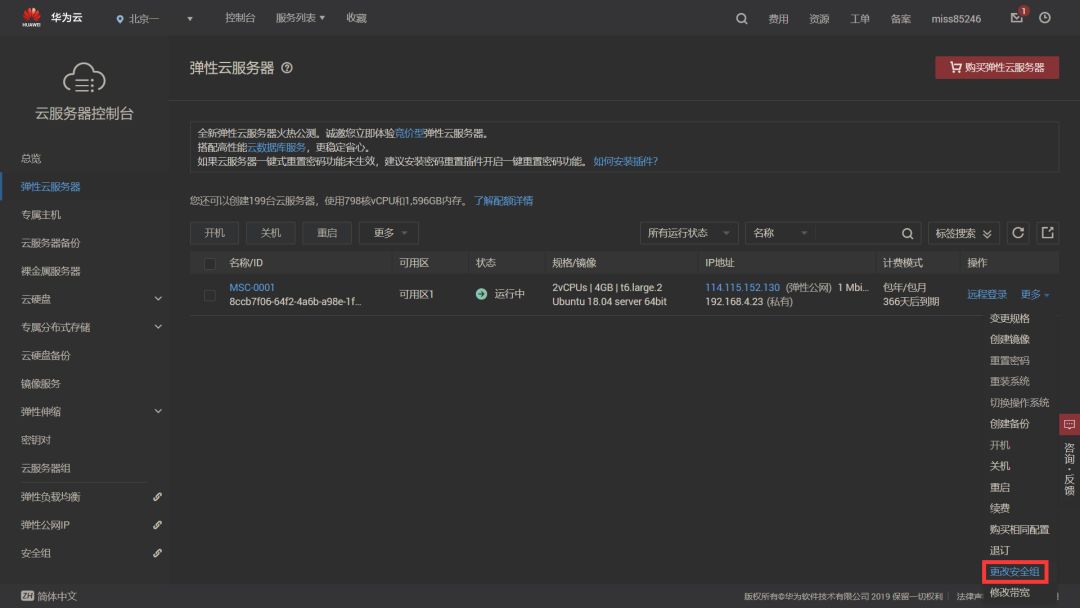Click the link icon next to 弹性公网IP
Viewport: 1080px width, 608px height.
pos(158,525)
